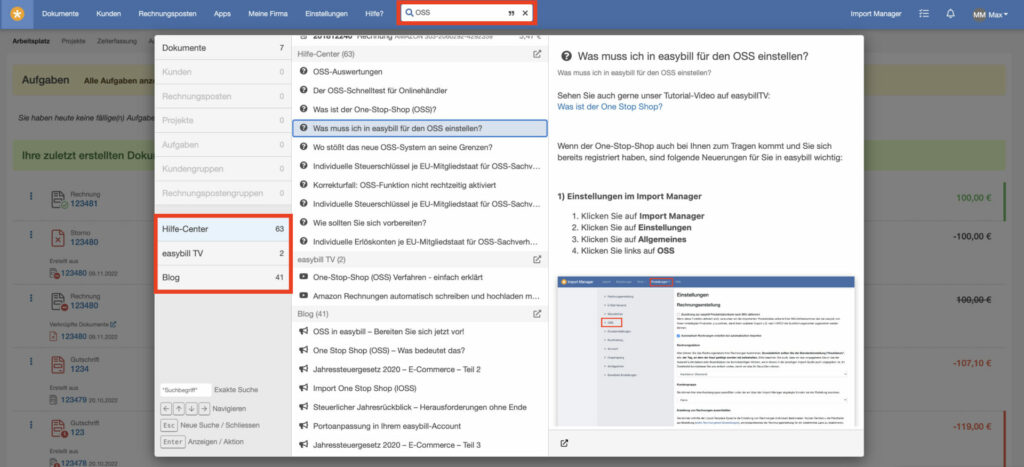Filter results by Blog category

223,277
